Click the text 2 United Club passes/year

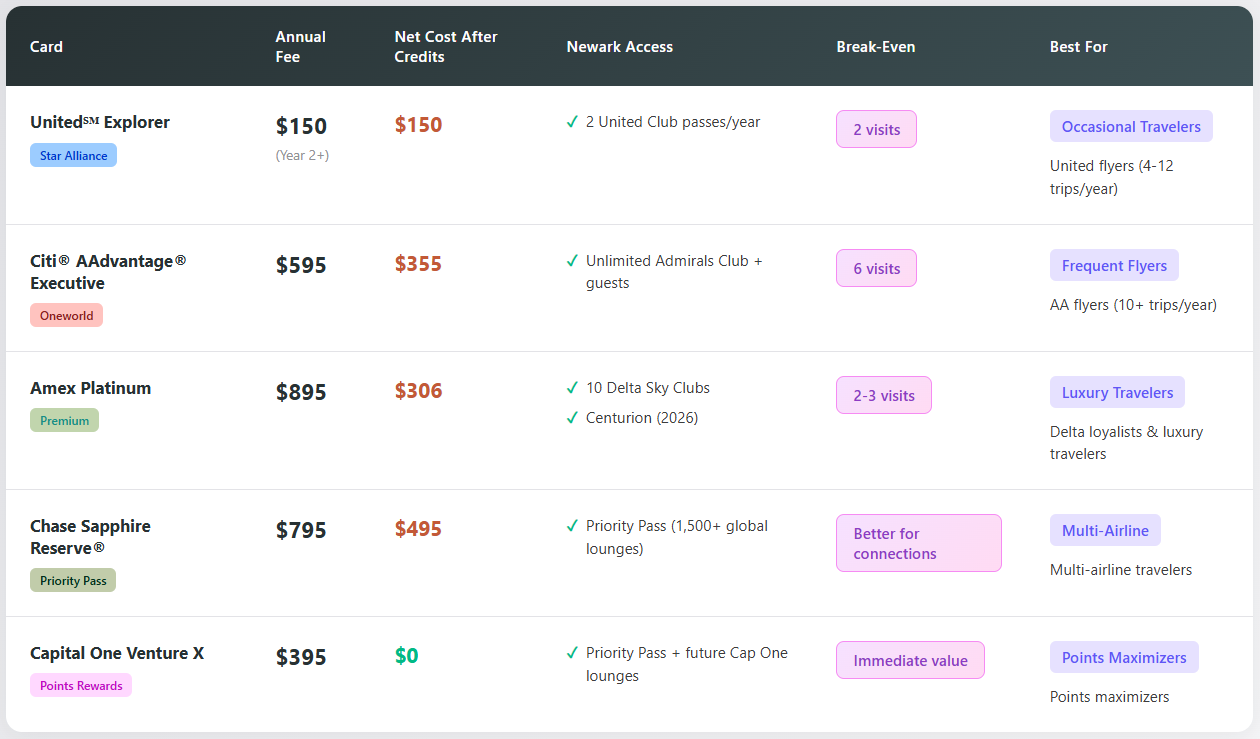point(673,122)
